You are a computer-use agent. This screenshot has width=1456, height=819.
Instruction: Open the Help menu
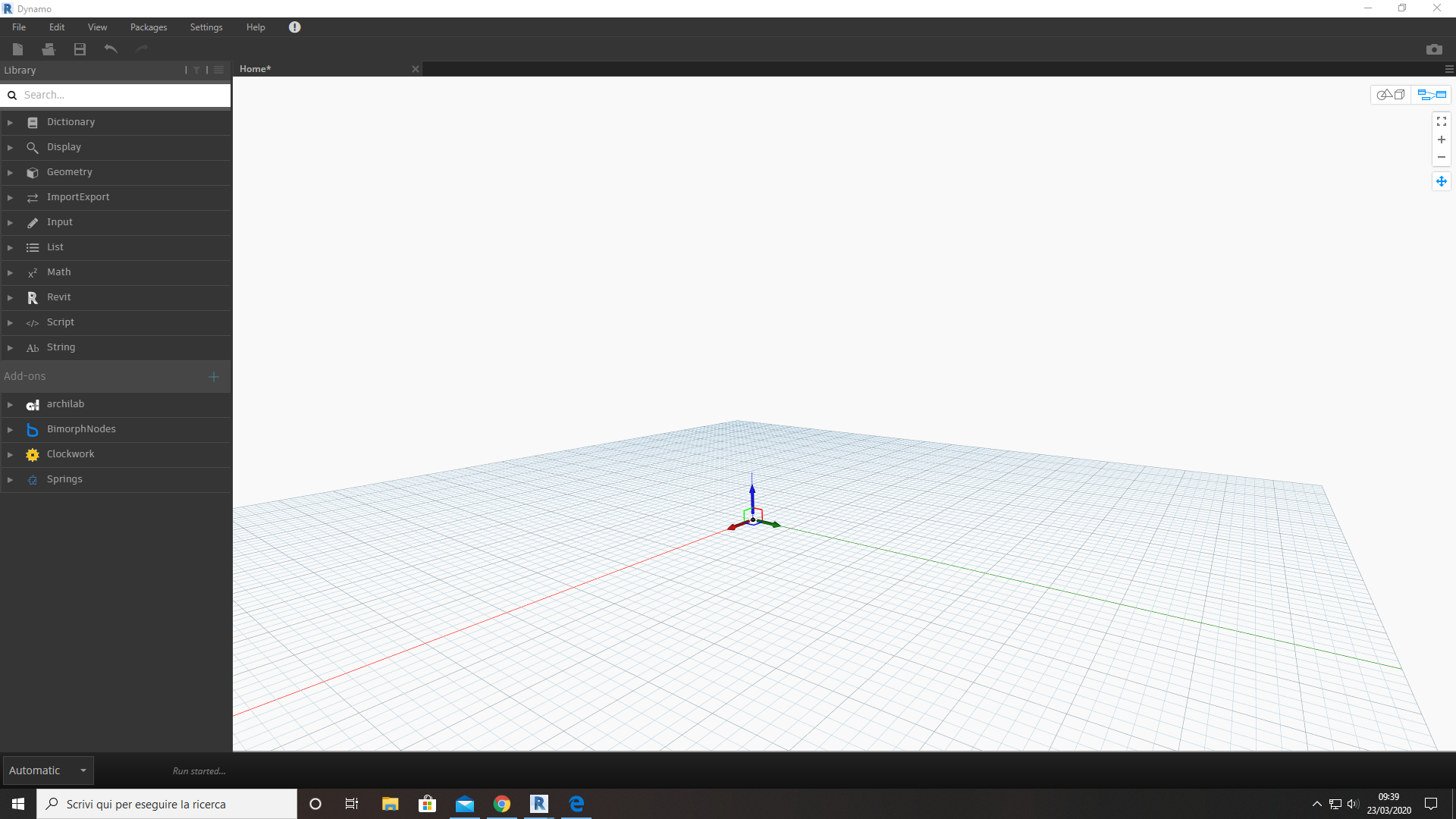[x=256, y=27]
